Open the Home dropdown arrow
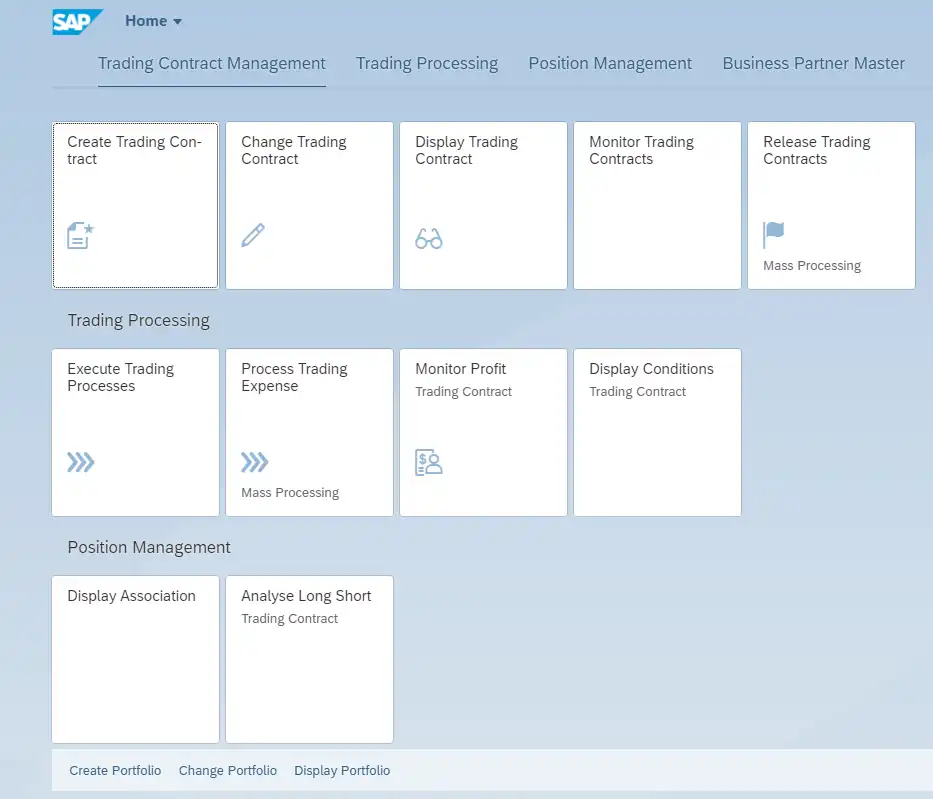This screenshot has height=799, width=933. pyautogui.click(x=177, y=21)
